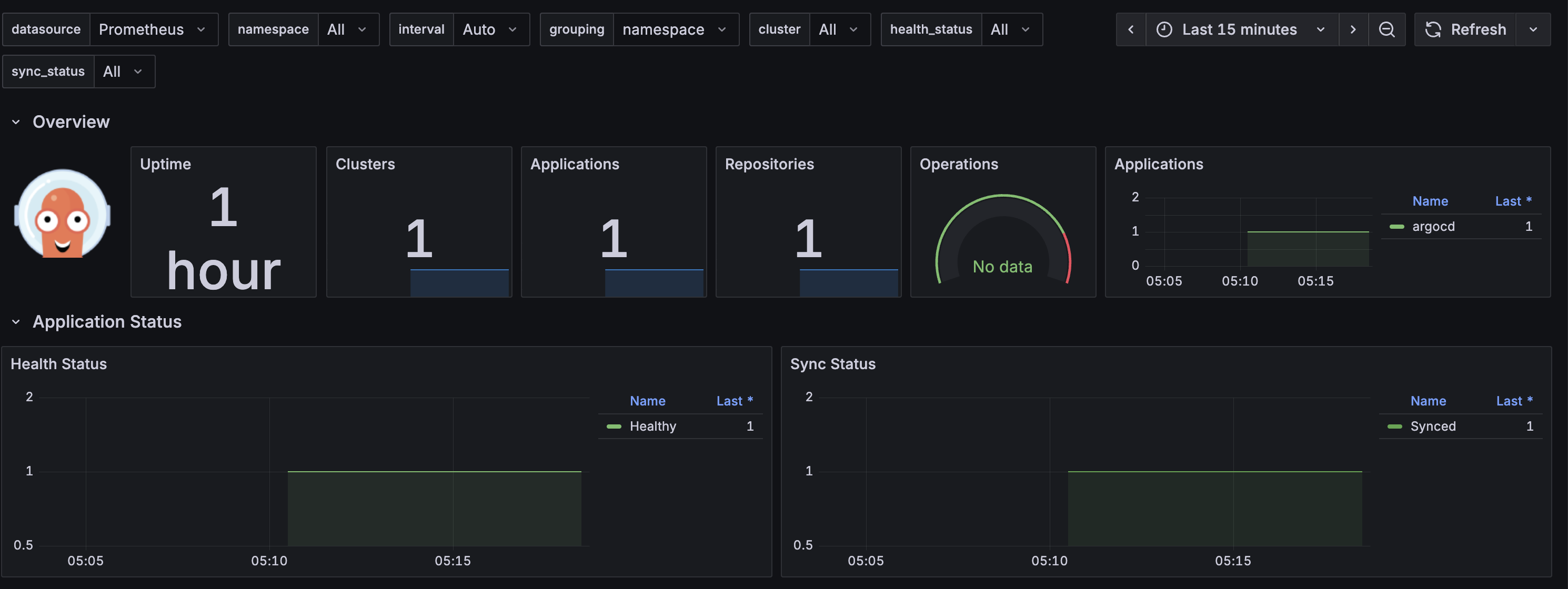Image resolution: width=1568 pixels, height=589 pixels.
Task: Open the Last 15 minutes time picker
Action: click(1240, 29)
